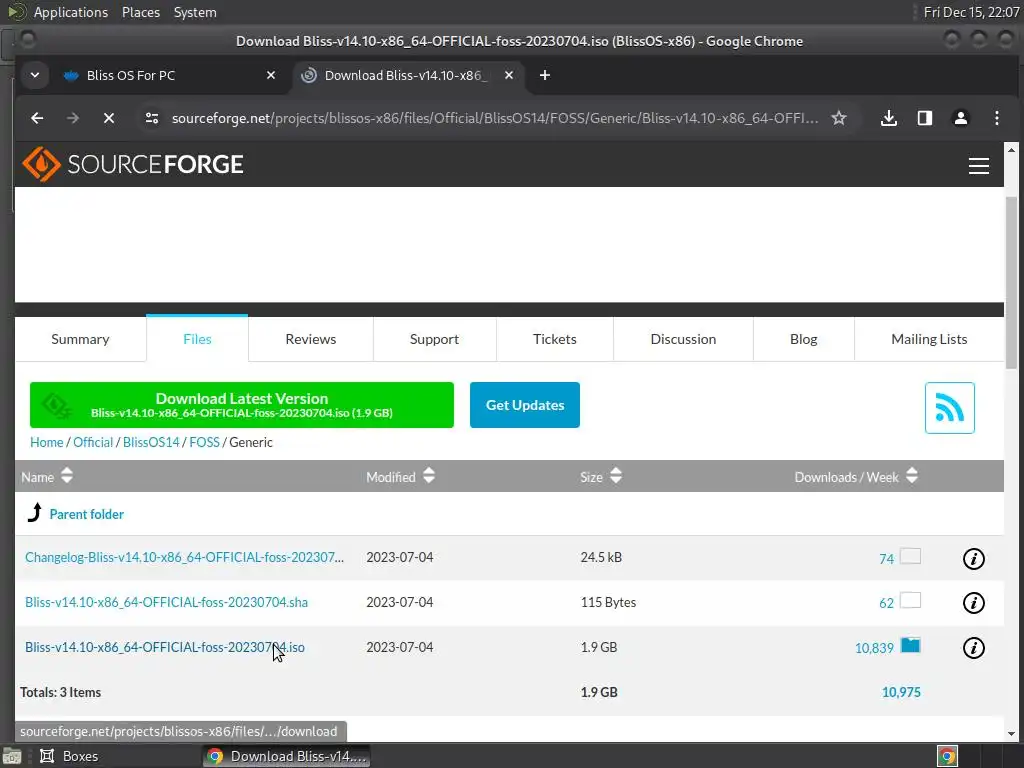Open the RSS feed icon

[x=950, y=408]
